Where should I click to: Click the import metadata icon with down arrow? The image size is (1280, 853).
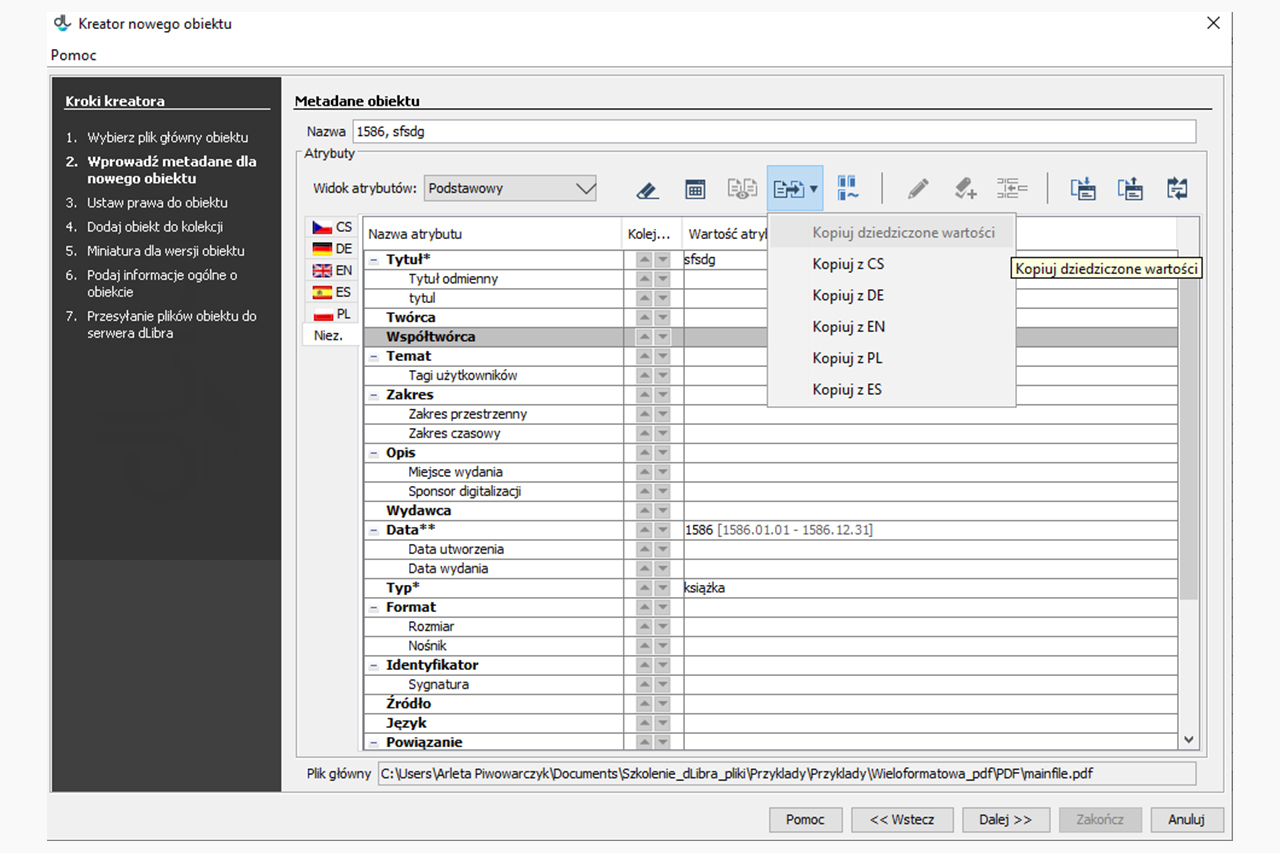(x=1083, y=189)
